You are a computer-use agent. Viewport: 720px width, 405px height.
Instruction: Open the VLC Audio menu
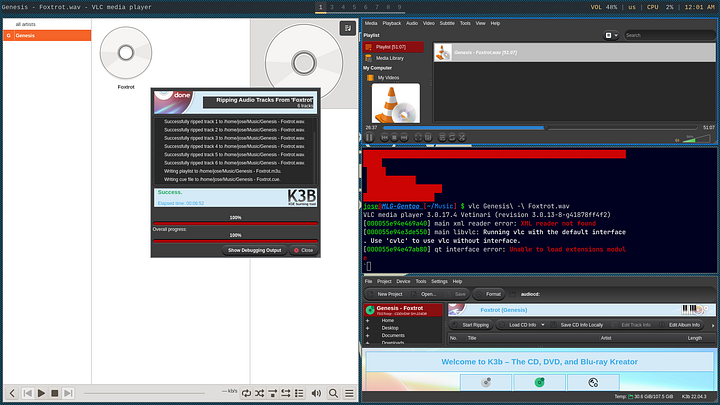coord(412,23)
